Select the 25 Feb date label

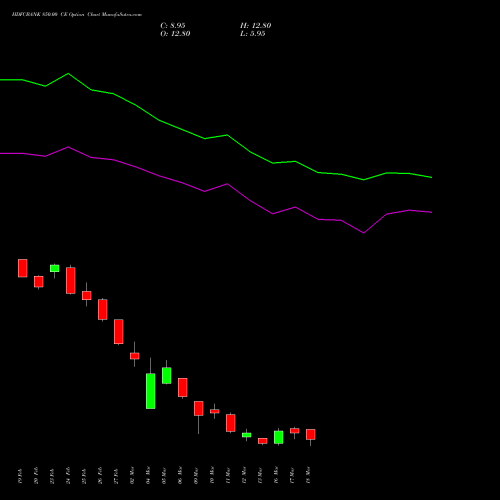click(x=84, y=476)
